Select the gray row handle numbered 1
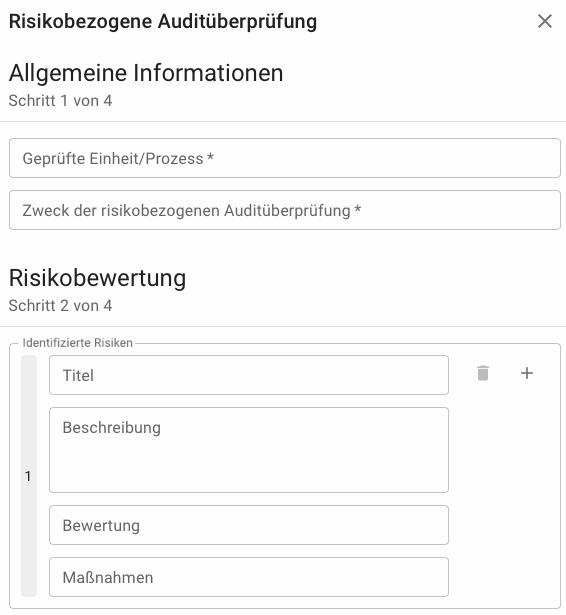The image size is (566, 615). point(29,476)
